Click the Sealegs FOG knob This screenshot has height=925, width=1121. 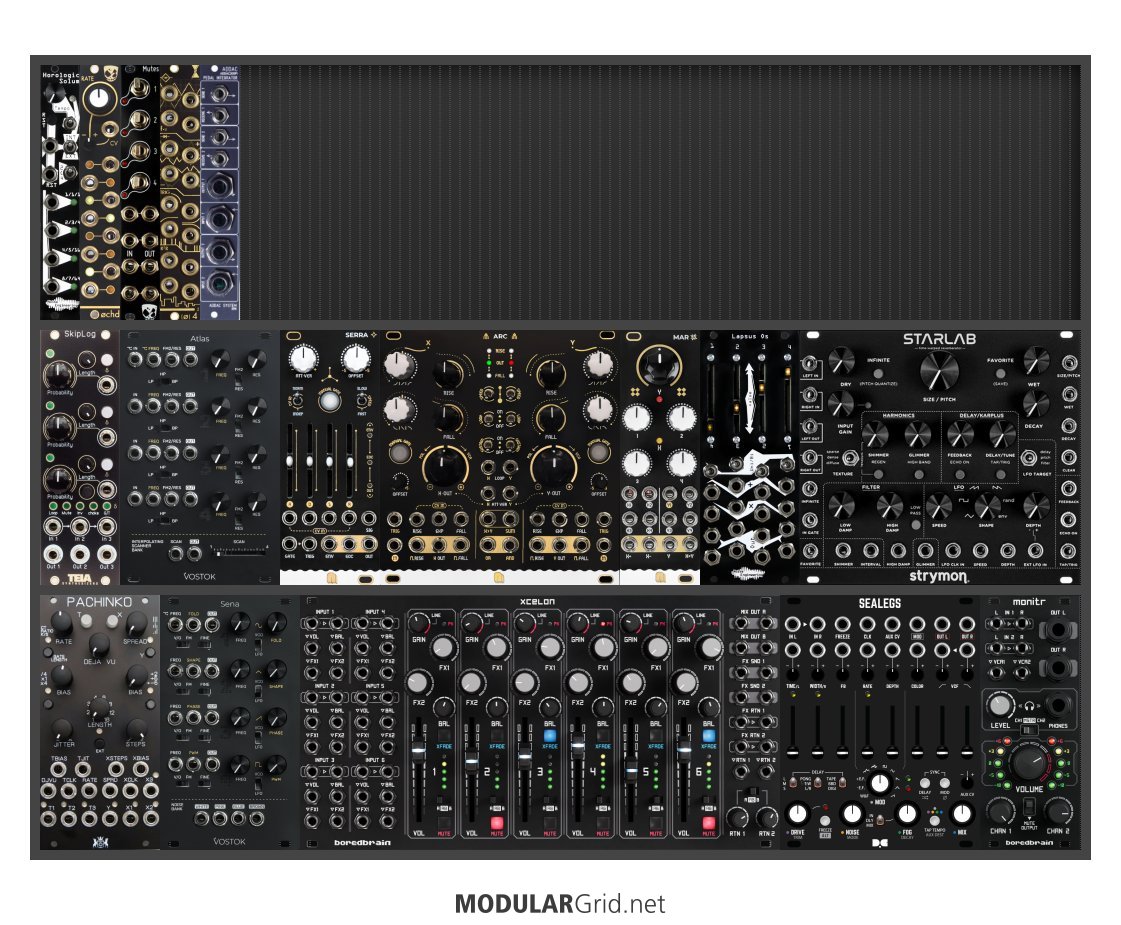point(907,813)
